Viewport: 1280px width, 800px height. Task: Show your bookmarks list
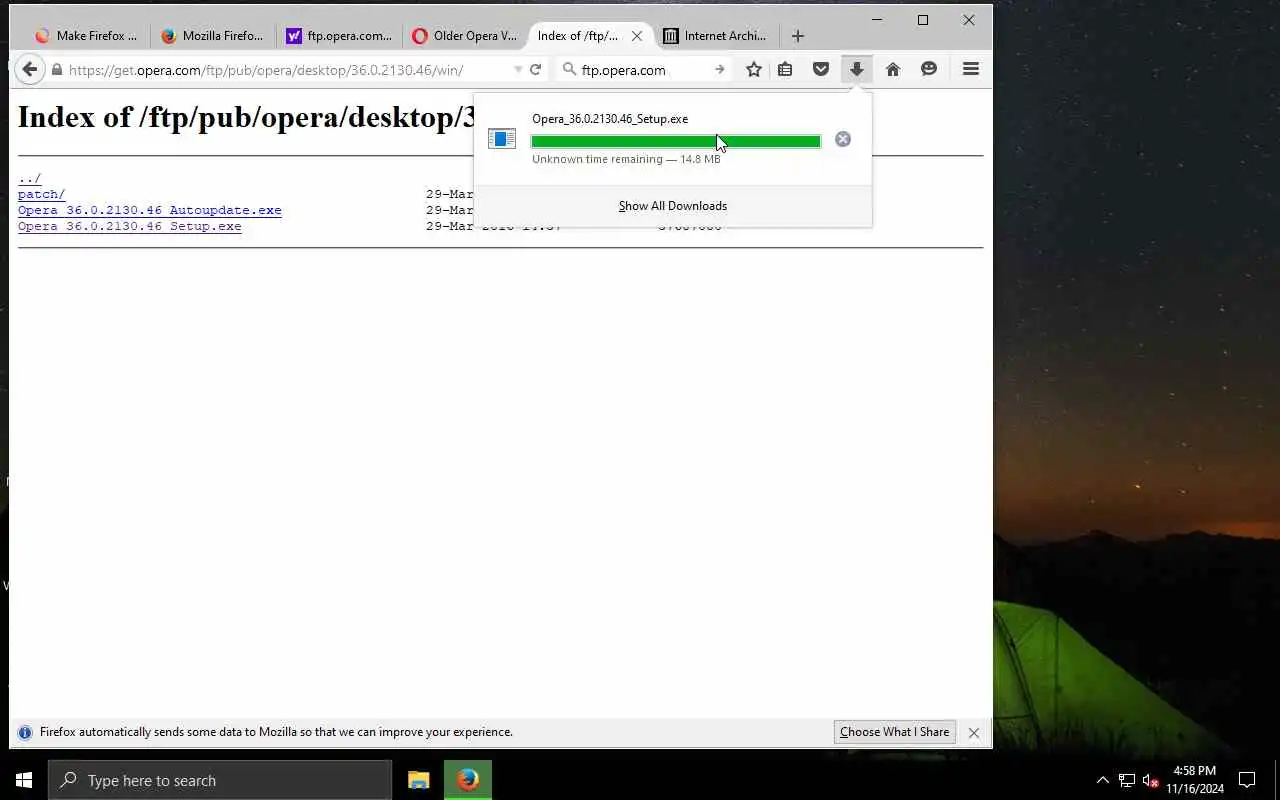coord(786,69)
